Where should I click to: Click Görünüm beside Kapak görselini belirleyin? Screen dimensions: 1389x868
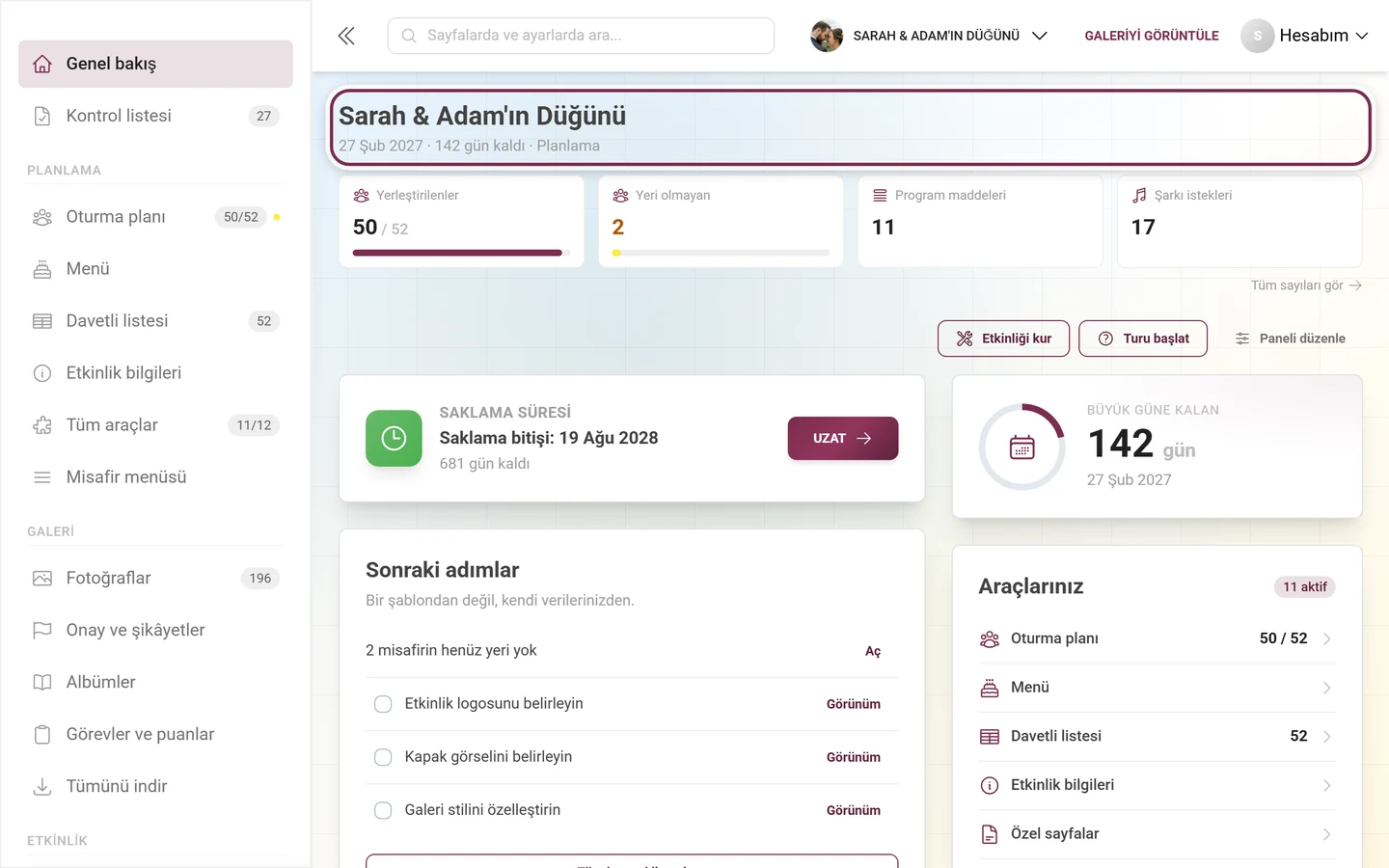(854, 757)
